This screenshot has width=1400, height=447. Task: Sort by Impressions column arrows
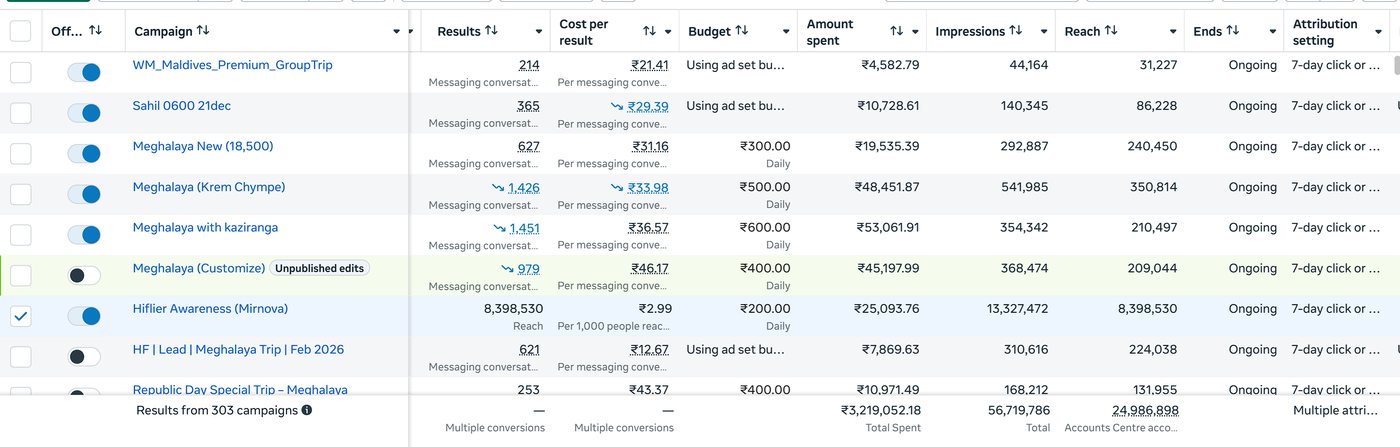coord(1016,31)
